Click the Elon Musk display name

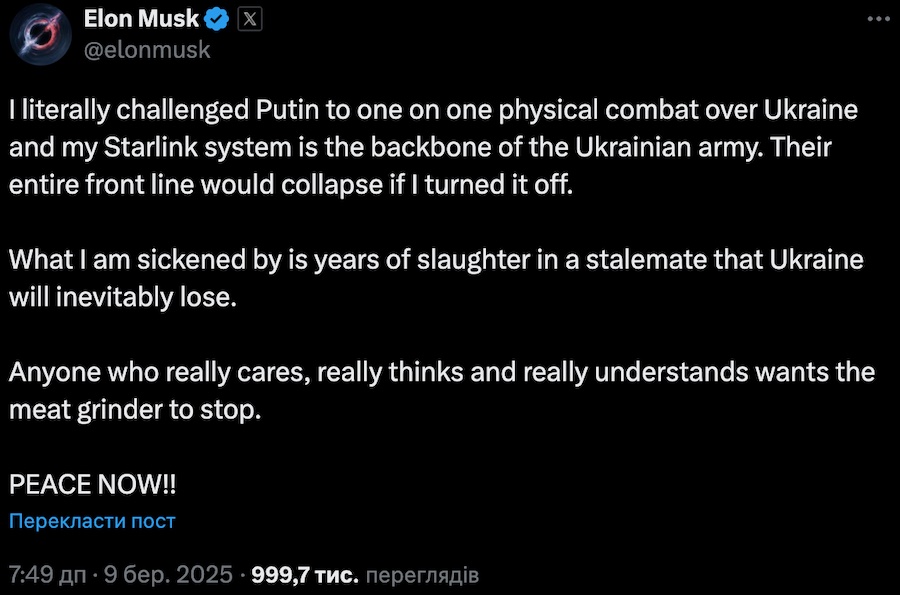pyautogui.click(x=141, y=19)
